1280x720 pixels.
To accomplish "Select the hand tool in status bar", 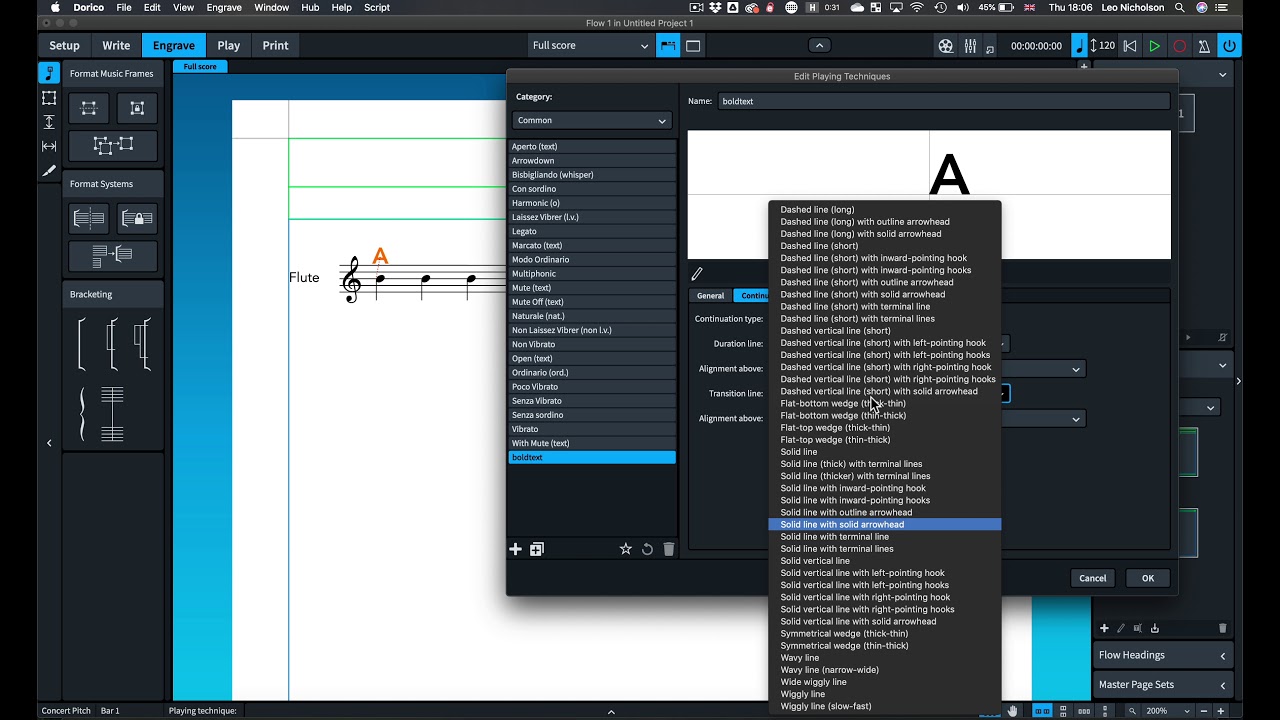I will click(1013, 711).
